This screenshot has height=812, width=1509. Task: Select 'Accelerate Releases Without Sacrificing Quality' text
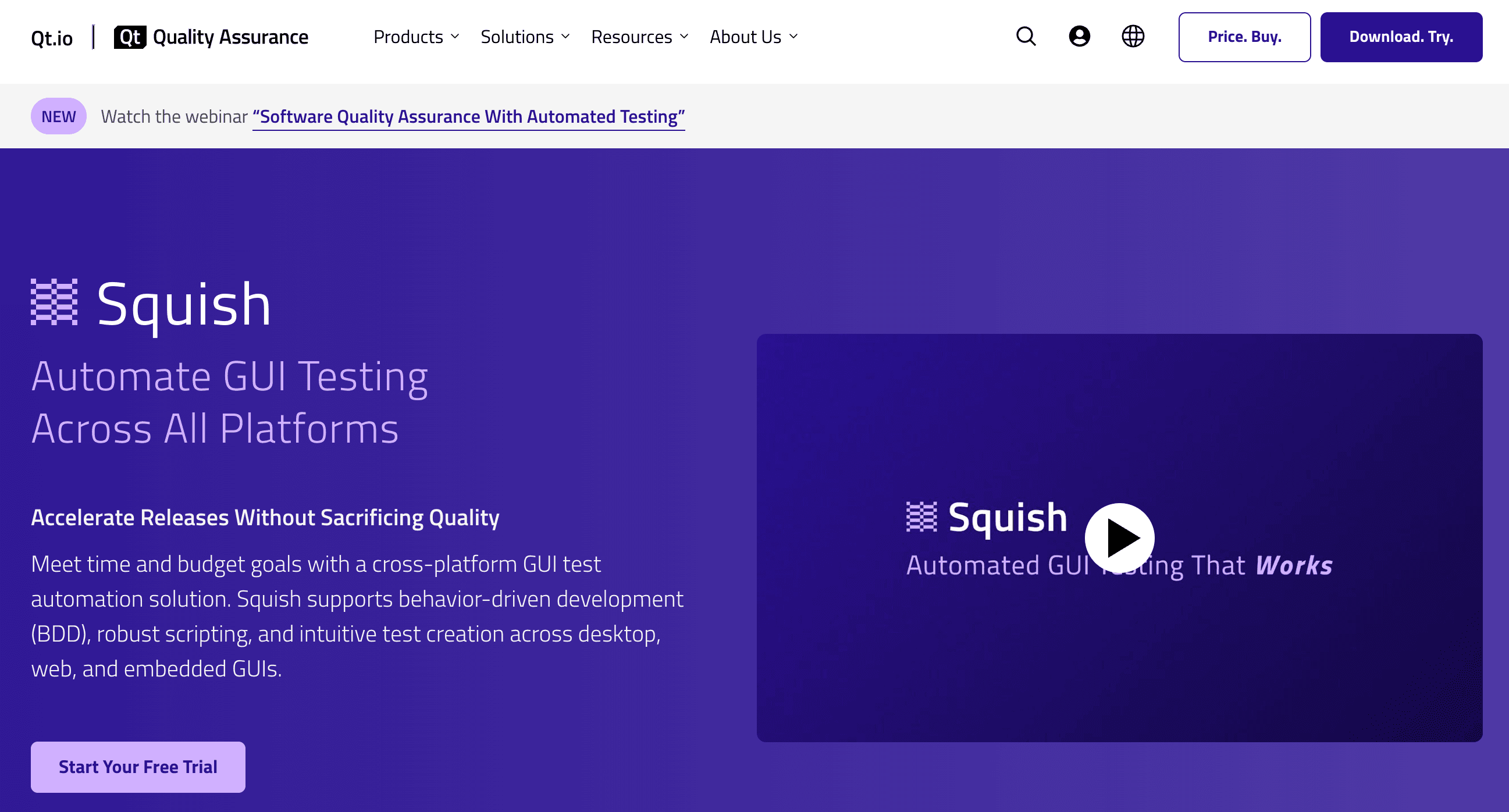265,518
